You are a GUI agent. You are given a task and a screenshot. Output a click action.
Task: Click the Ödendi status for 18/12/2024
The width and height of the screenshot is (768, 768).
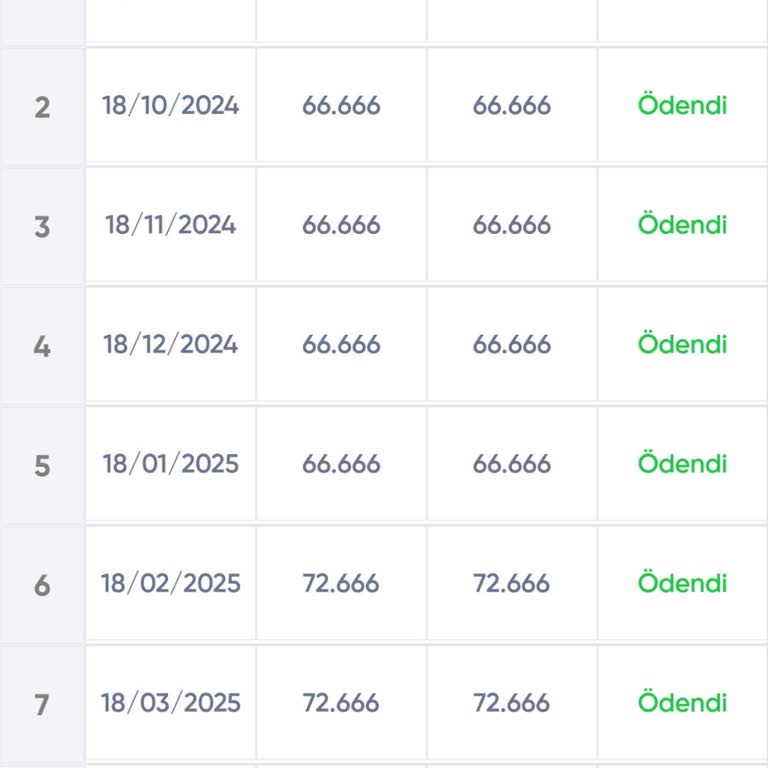tap(682, 345)
